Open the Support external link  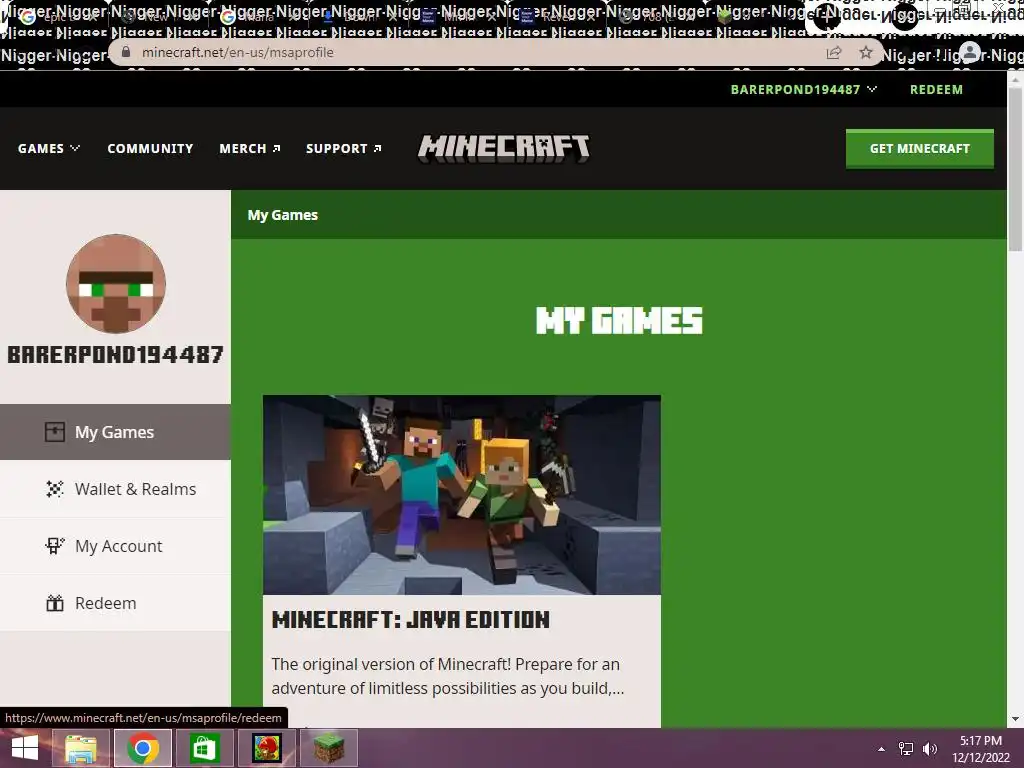coord(344,148)
